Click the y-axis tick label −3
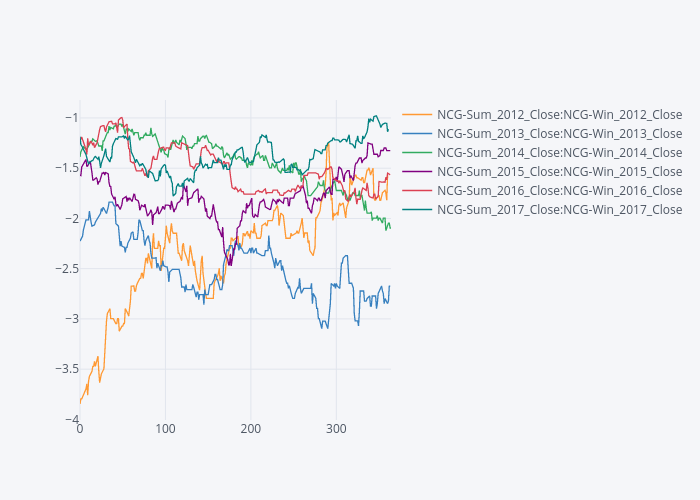The height and width of the screenshot is (500, 700). tap(70, 318)
